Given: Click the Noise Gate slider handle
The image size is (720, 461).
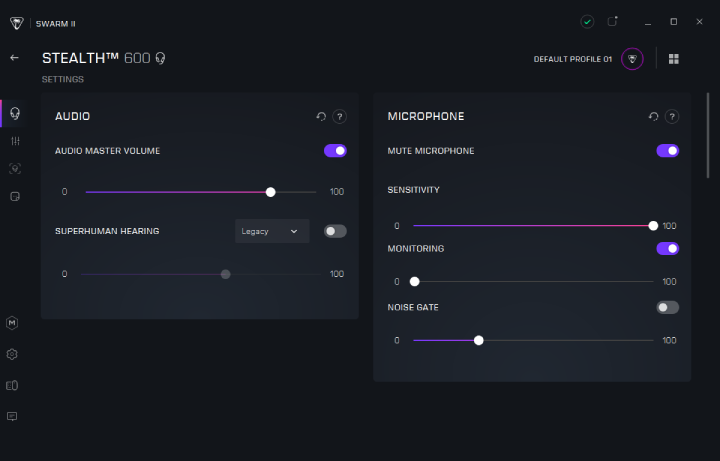Looking at the screenshot, I should pos(479,340).
